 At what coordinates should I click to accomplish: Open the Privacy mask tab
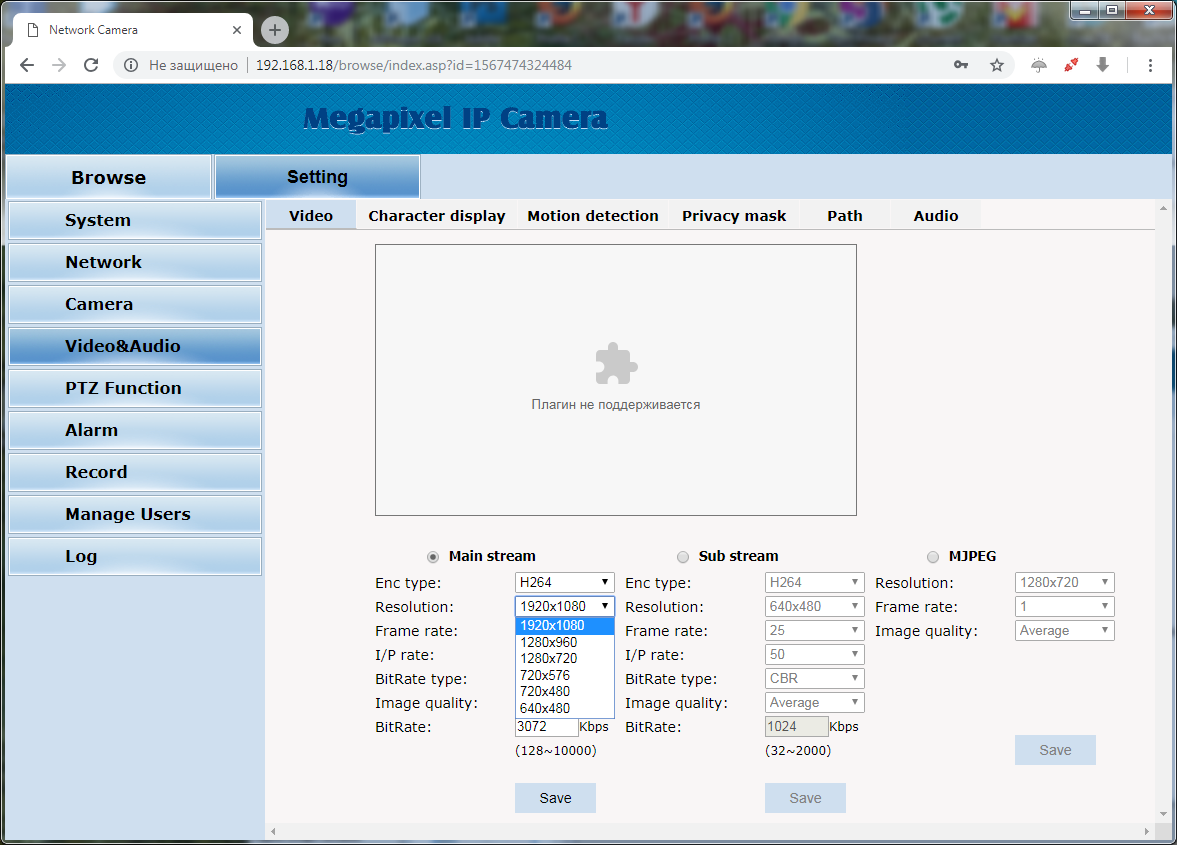(x=734, y=216)
